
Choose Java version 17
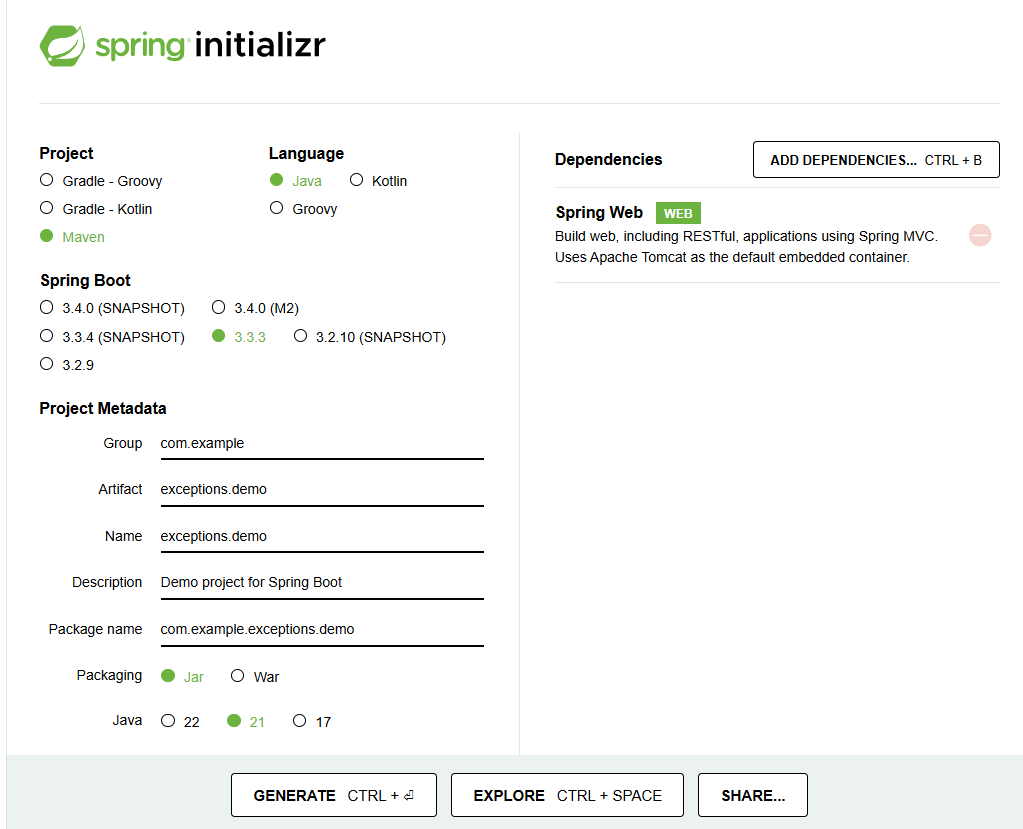pyautogui.click(x=312, y=721)
